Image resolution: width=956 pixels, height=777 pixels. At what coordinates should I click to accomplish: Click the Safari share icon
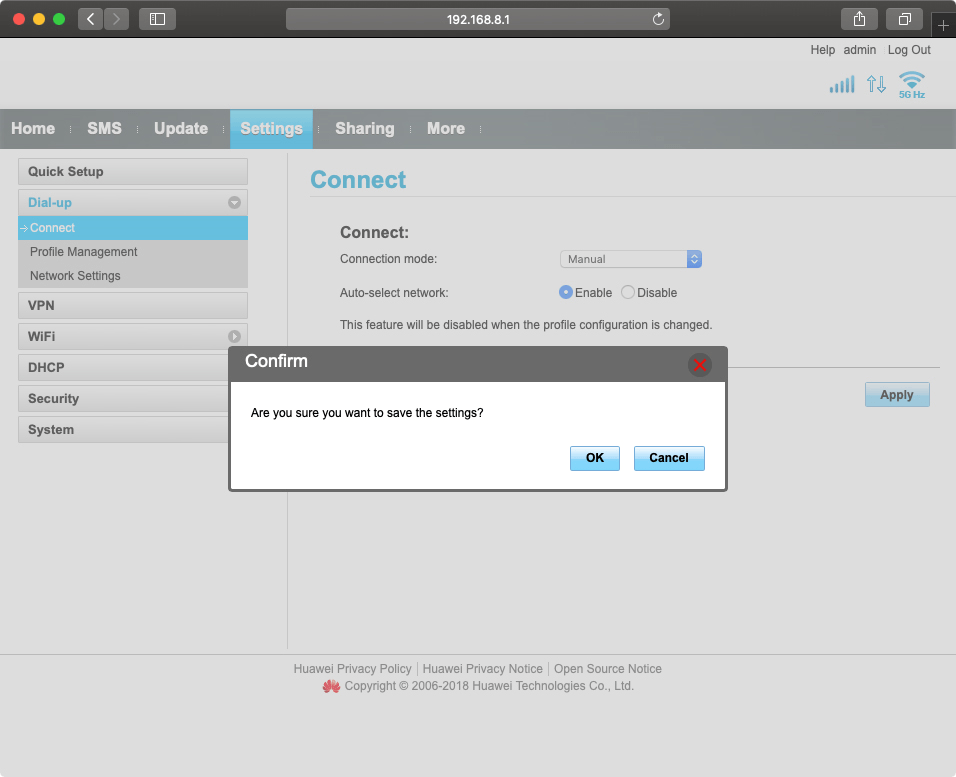coord(859,19)
